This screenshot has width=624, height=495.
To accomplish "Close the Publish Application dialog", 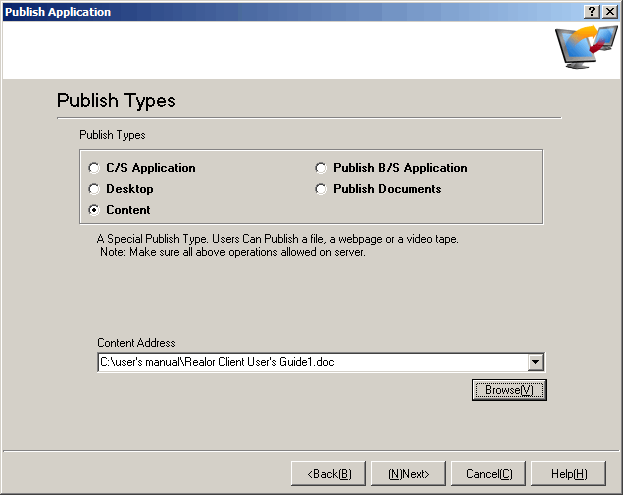I will pyautogui.click(x=610, y=11).
